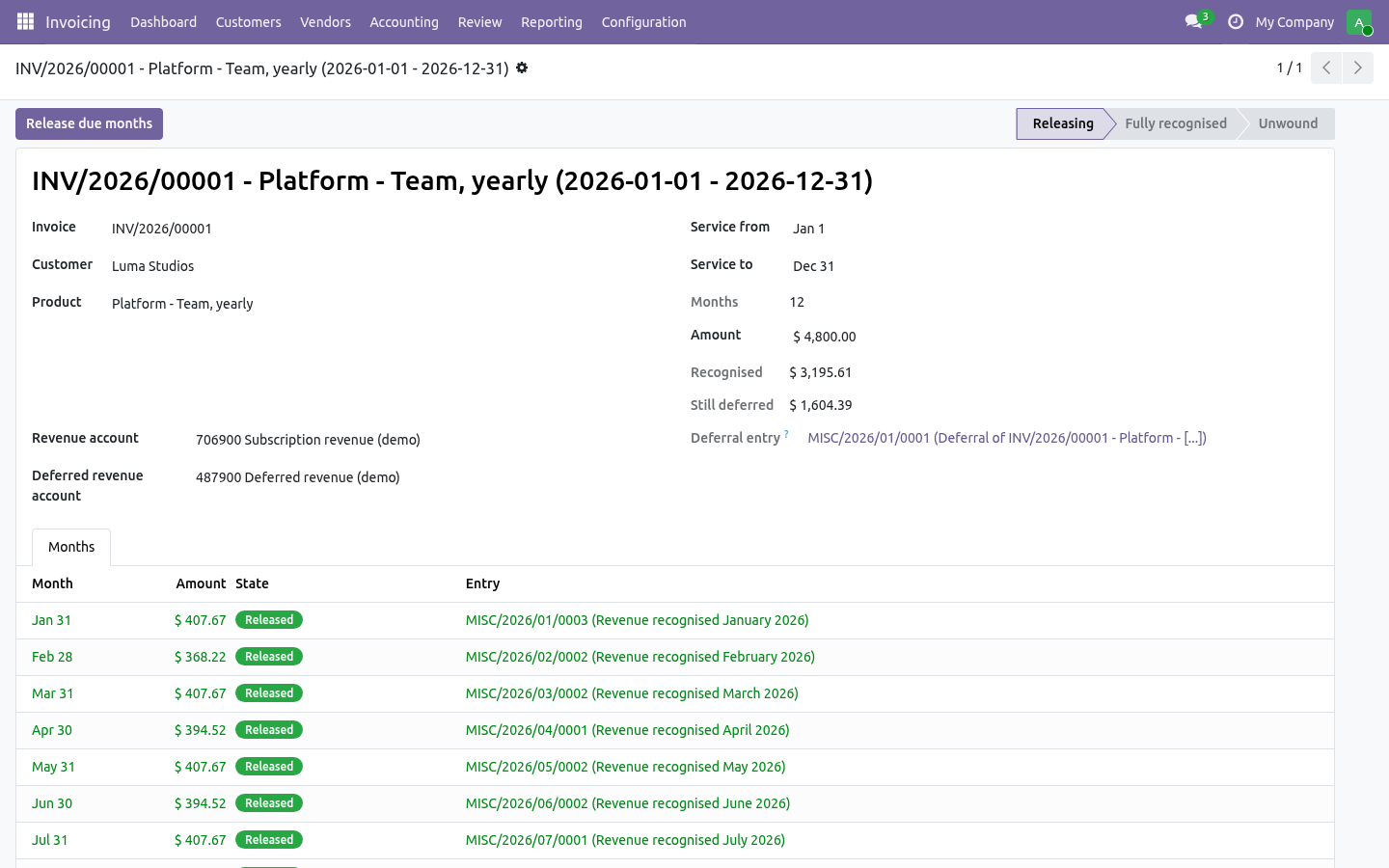Open entry Revenue recognised March 2026

[632, 693]
